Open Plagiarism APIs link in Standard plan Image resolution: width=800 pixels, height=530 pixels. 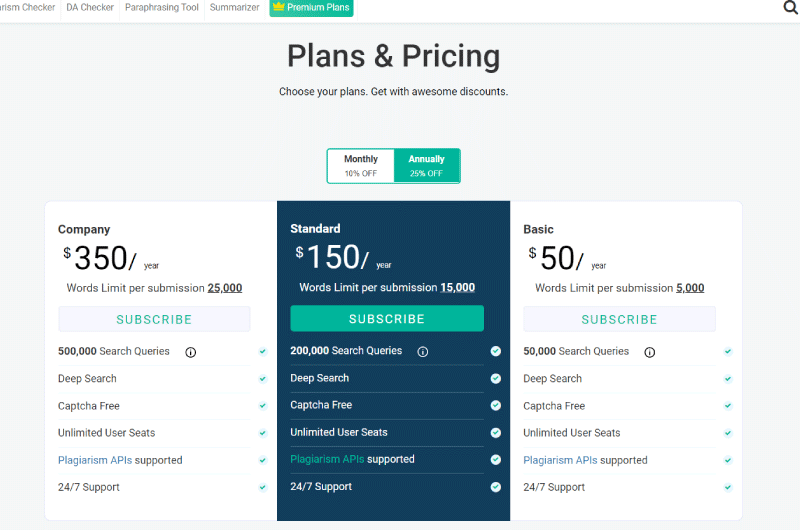click(x=327, y=459)
